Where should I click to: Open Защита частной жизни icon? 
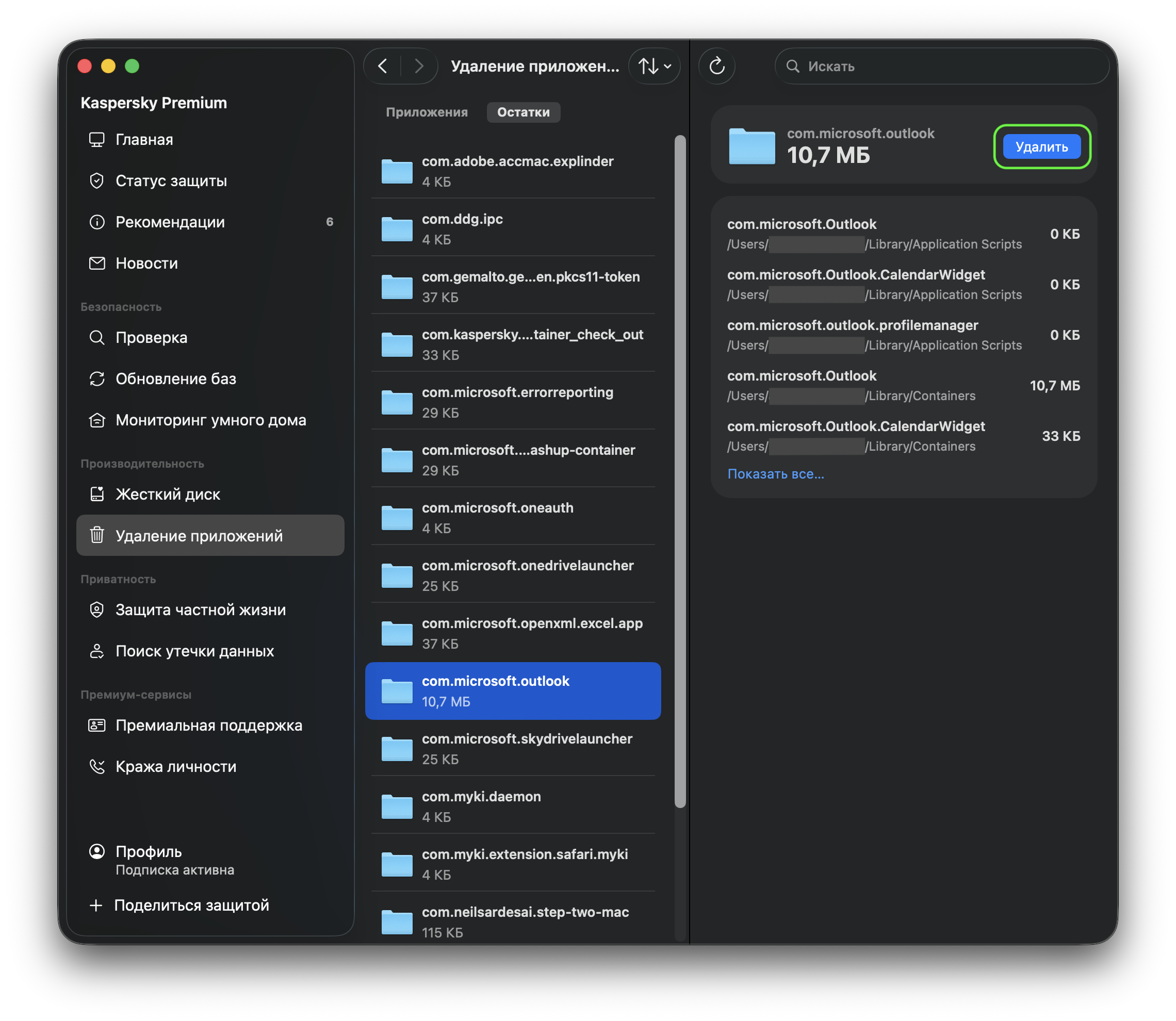[97, 610]
